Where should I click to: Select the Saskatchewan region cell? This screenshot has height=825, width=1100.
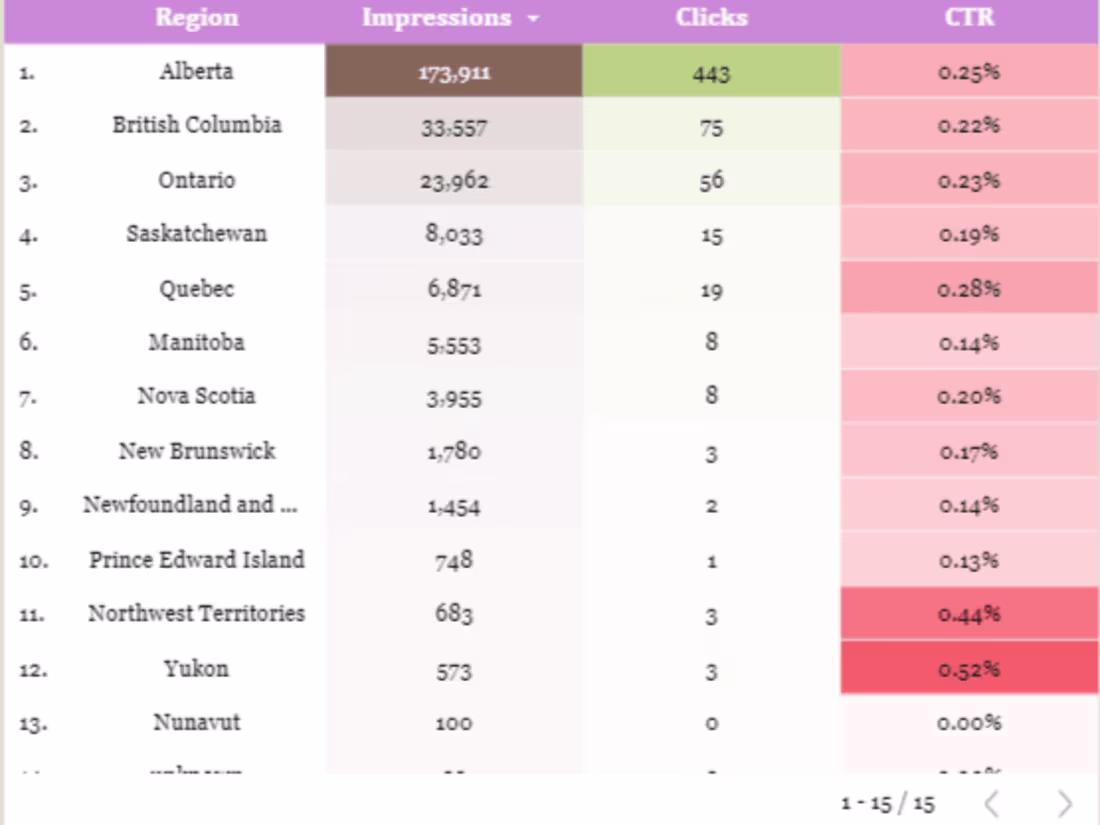pos(196,234)
